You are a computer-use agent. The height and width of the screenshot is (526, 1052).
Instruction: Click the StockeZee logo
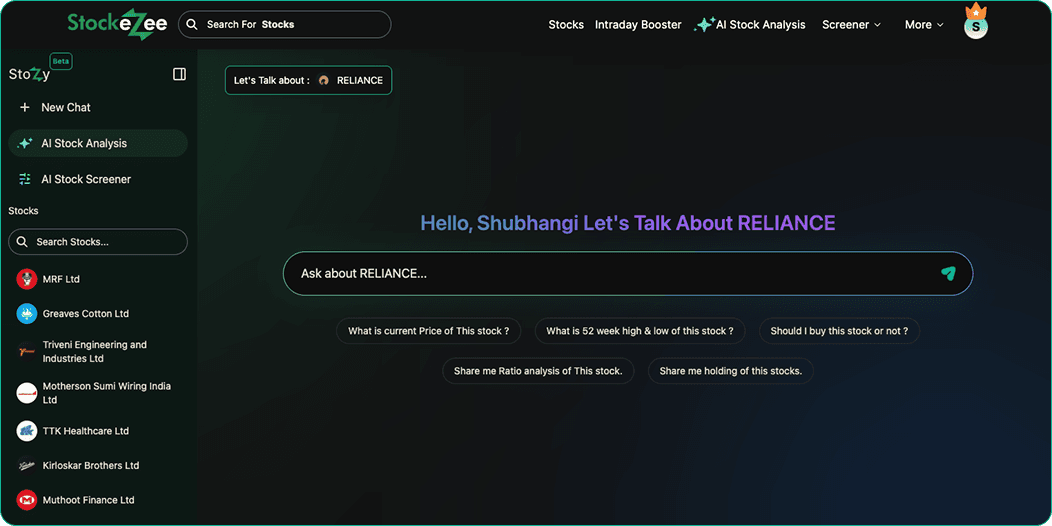pos(117,24)
